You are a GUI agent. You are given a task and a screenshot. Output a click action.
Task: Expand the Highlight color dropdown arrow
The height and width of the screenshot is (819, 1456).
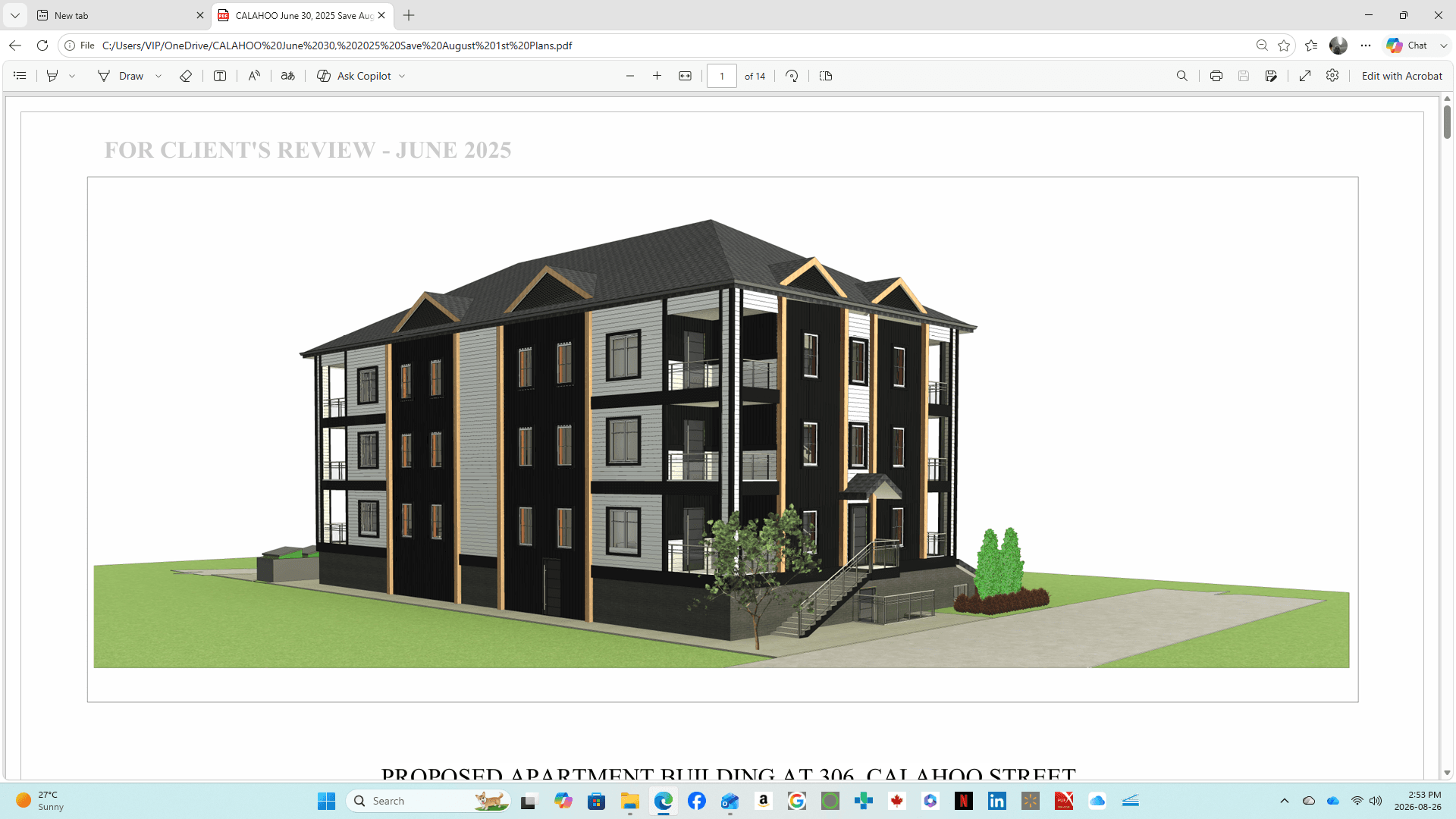click(72, 76)
